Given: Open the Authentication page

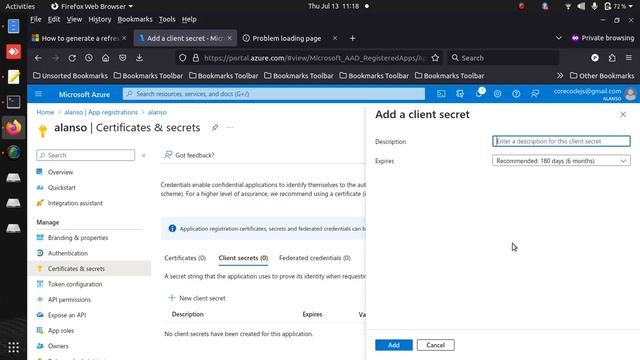Looking at the screenshot, I should [x=67, y=253].
